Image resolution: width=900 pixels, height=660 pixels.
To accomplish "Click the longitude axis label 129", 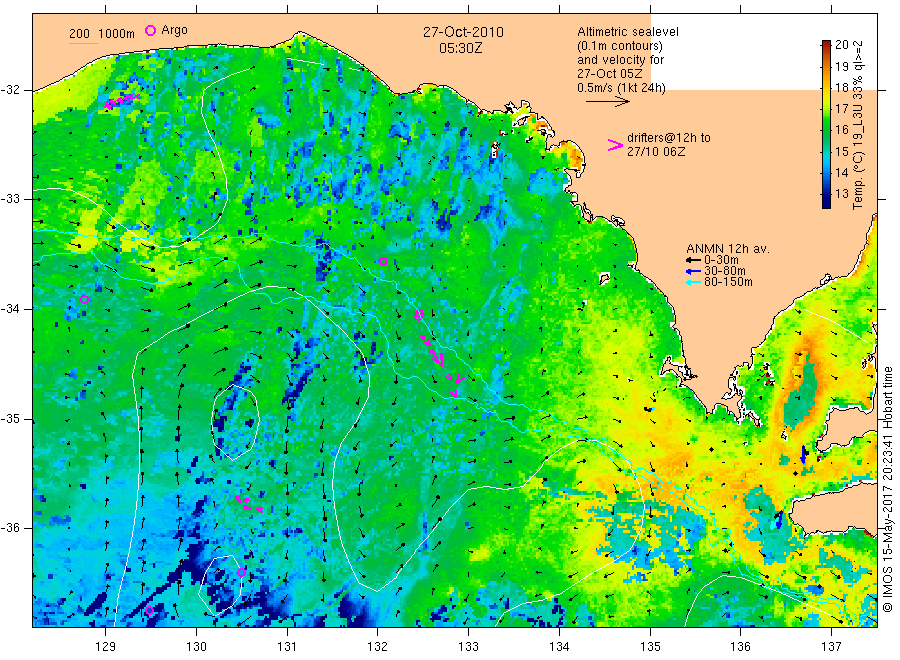I will (106, 647).
